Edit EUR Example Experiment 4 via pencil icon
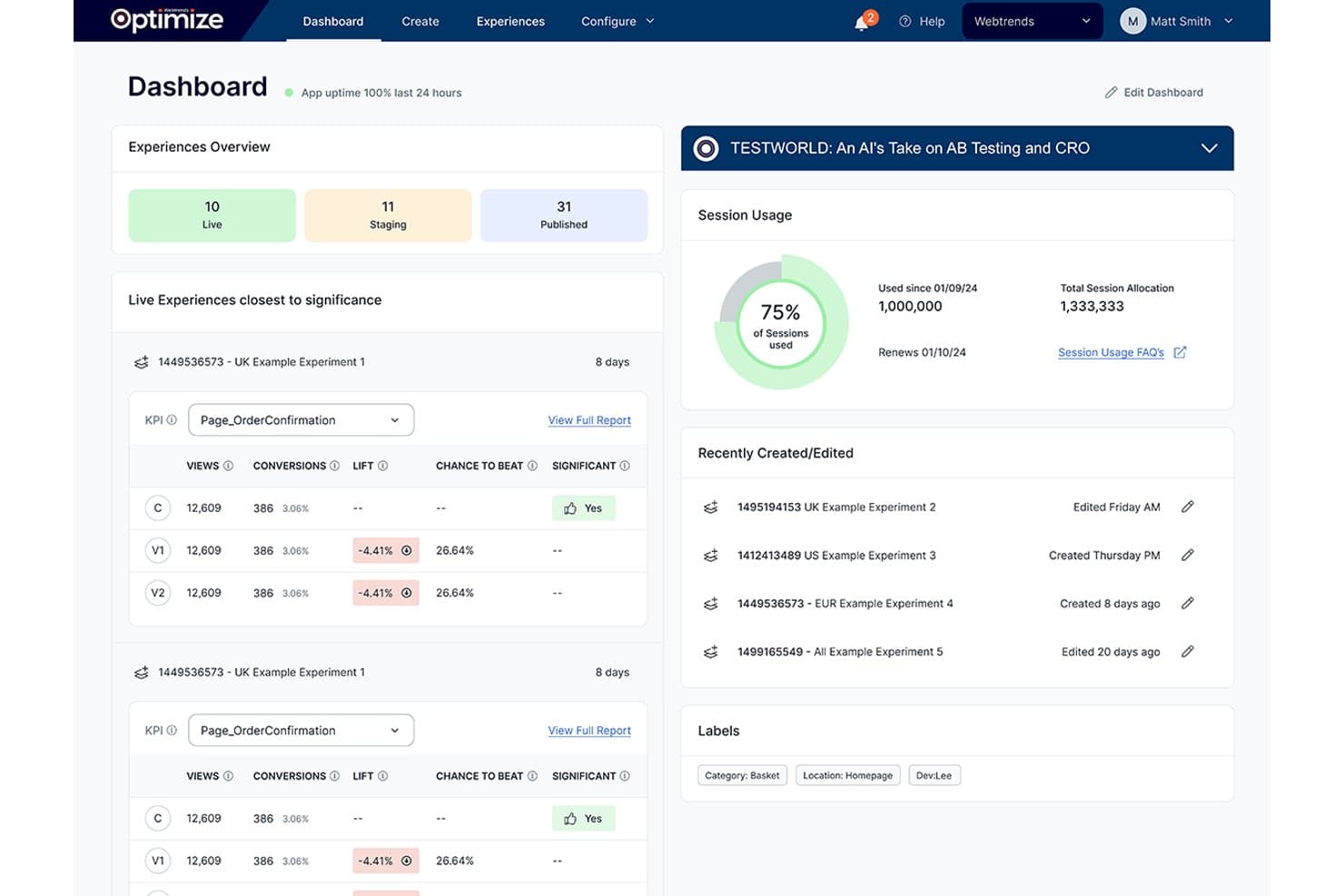This screenshot has width=1344, height=896. 1187,603
